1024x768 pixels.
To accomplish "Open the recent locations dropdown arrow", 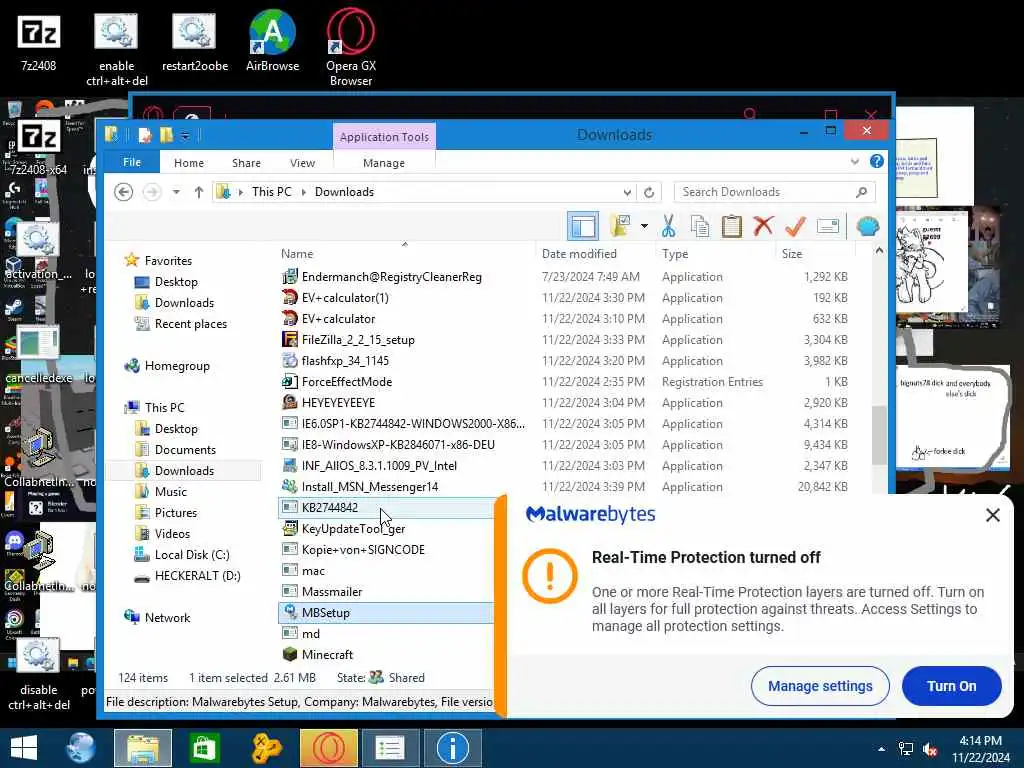I will coord(176,192).
